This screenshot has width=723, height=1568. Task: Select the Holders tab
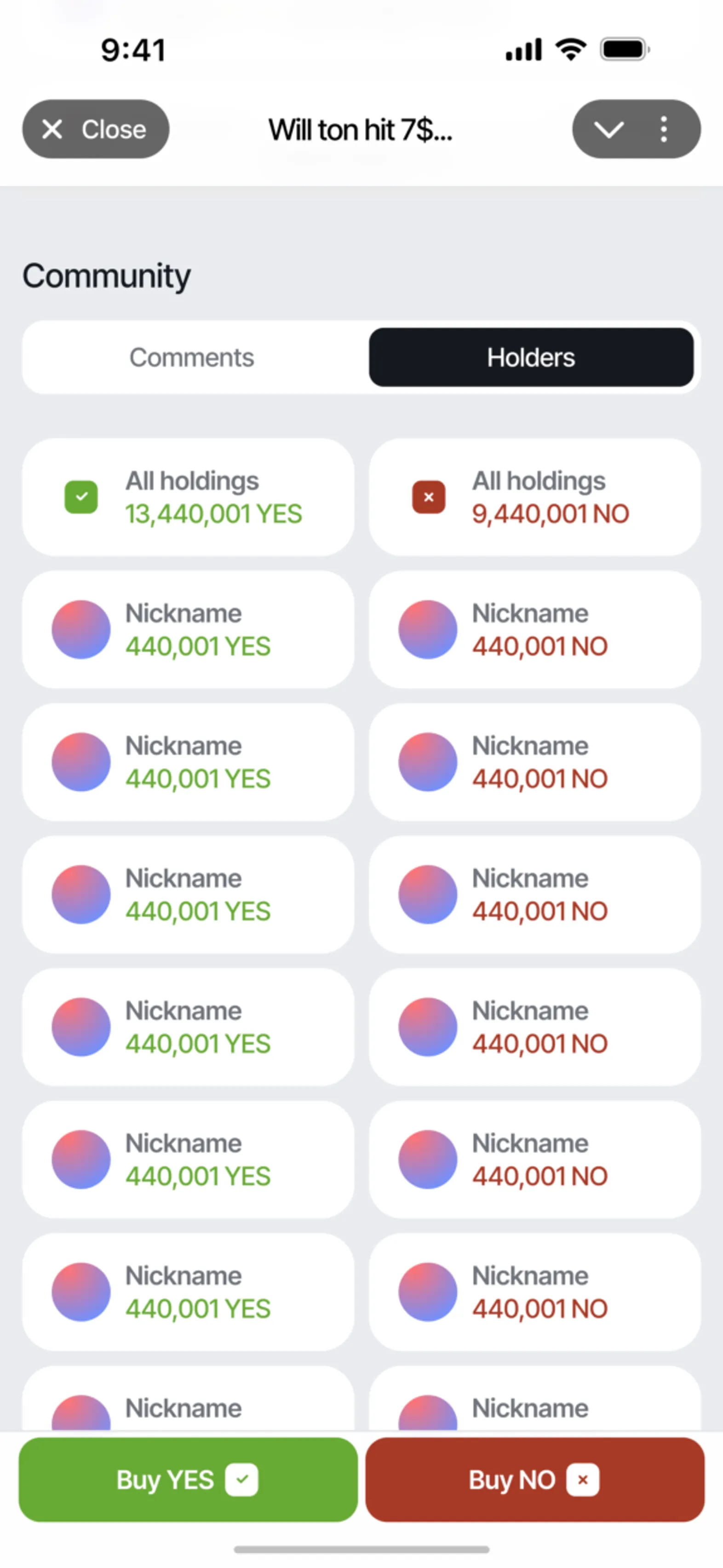coord(531,357)
